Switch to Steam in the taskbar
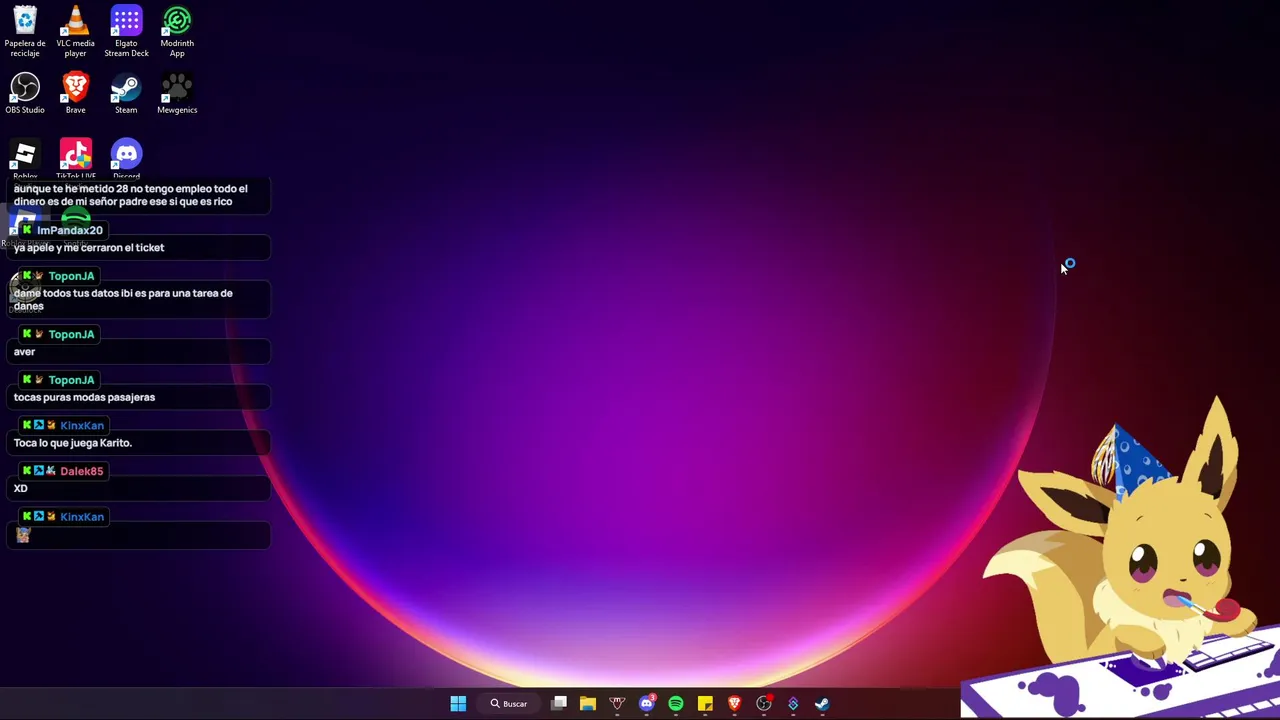The image size is (1280, 720). point(822,704)
